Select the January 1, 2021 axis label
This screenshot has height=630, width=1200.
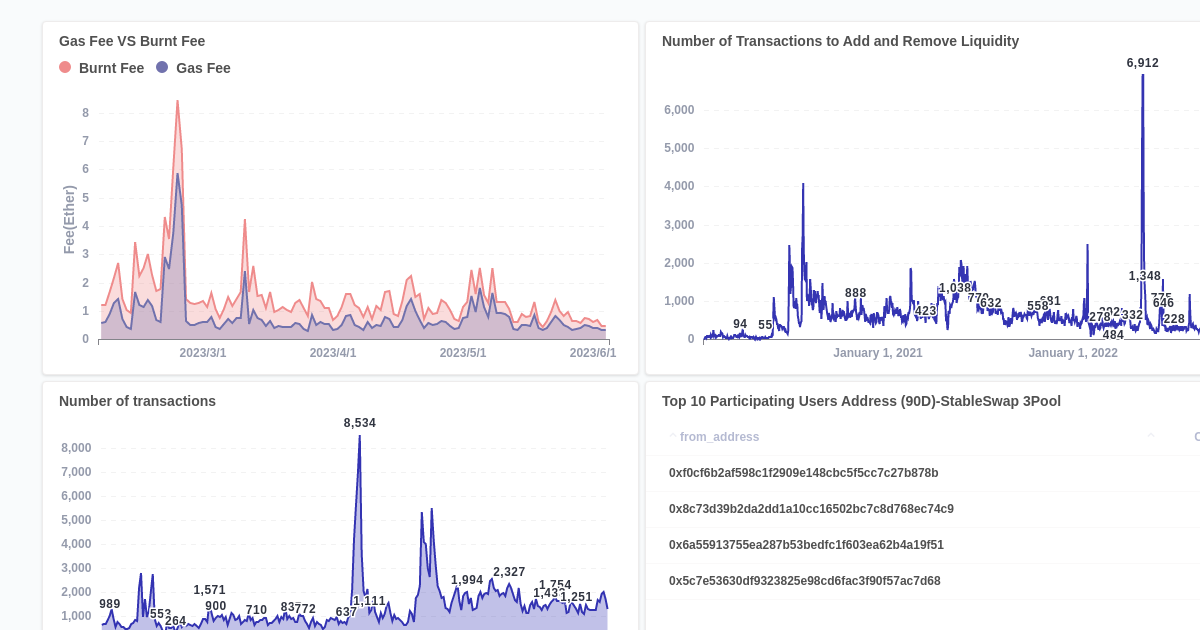point(878,353)
